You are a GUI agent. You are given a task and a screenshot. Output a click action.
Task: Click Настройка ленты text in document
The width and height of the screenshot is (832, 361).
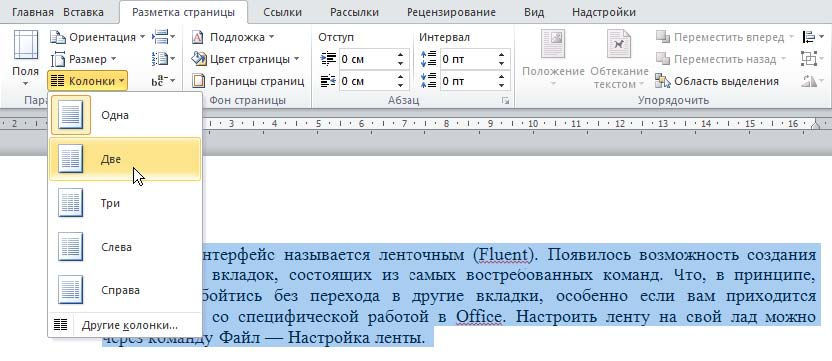[356, 337]
